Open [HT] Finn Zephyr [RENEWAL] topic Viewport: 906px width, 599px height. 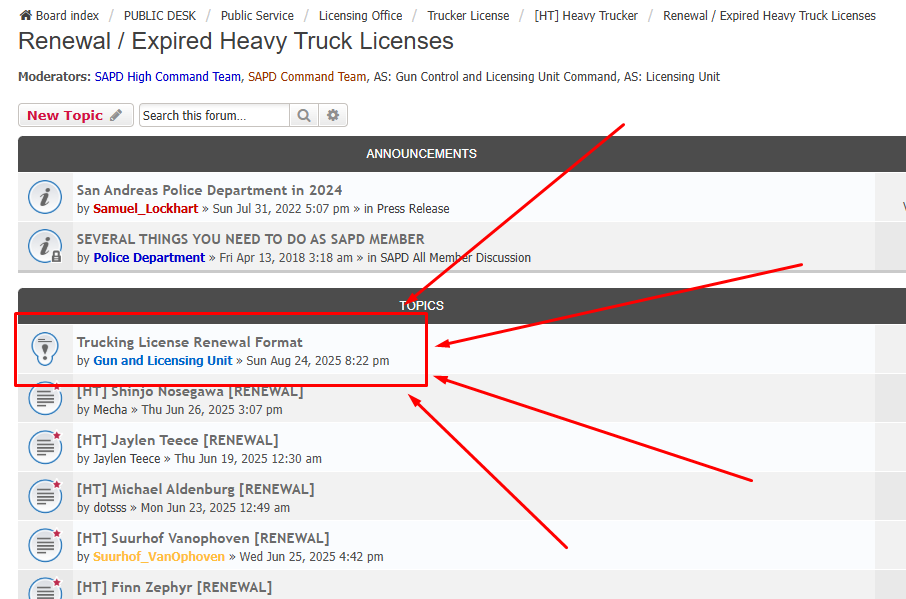click(174, 587)
